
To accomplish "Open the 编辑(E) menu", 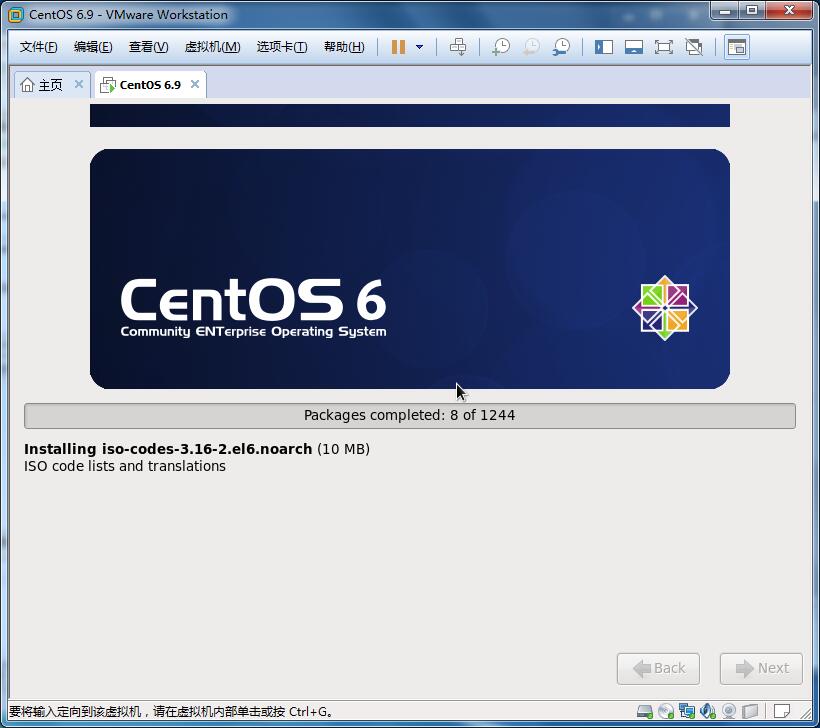I will [93, 47].
